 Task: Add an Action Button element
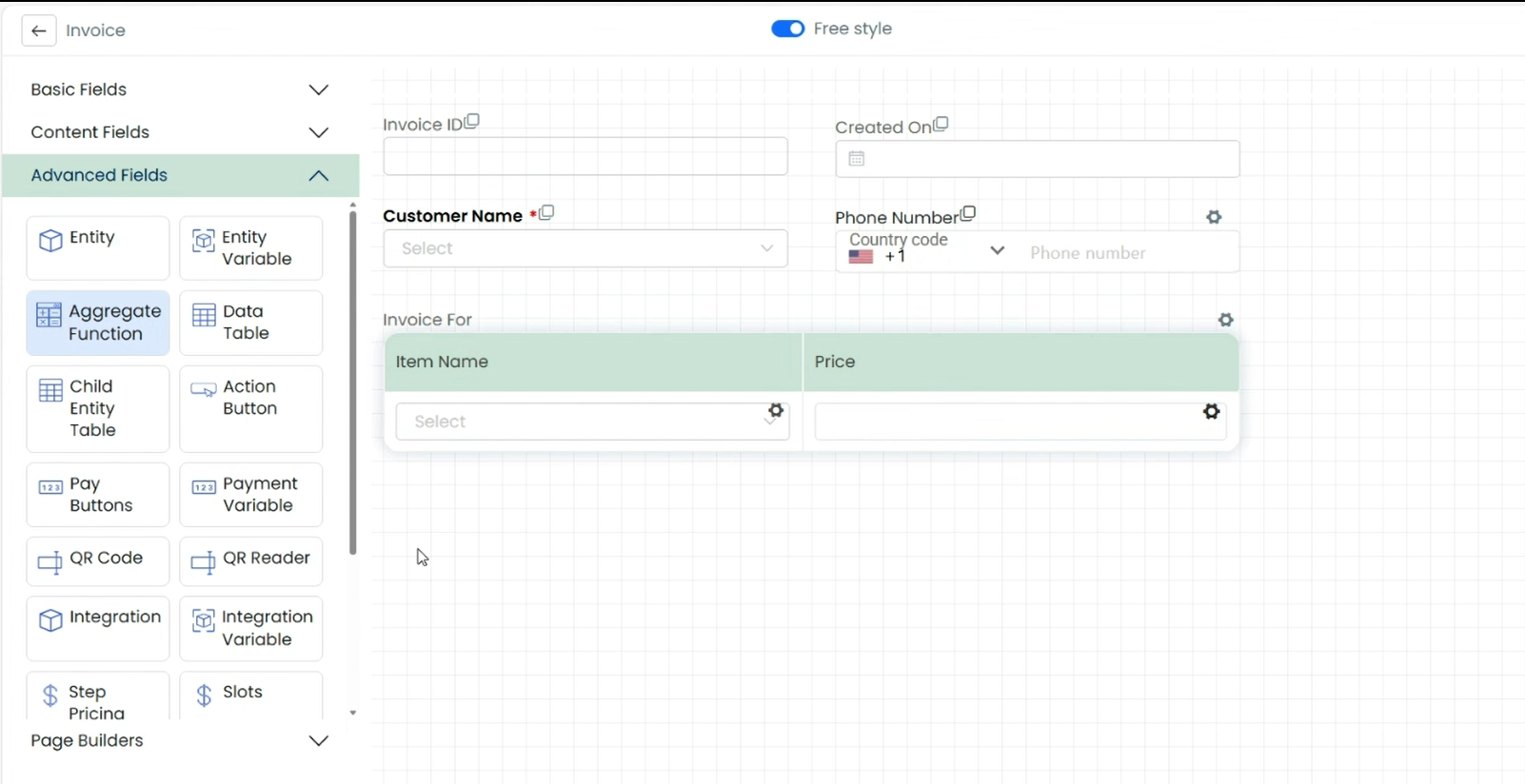(x=250, y=408)
